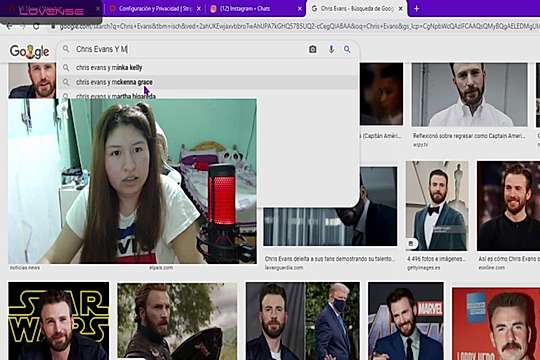Open Reflexionó sobre regresar como Captain America link
The width and height of the screenshot is (540, 360).
click(x=469, y=136)
